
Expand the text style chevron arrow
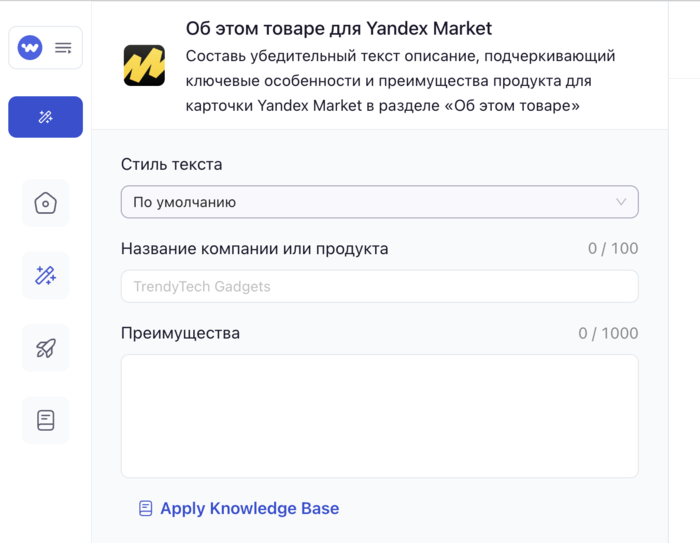coord(621,202)
